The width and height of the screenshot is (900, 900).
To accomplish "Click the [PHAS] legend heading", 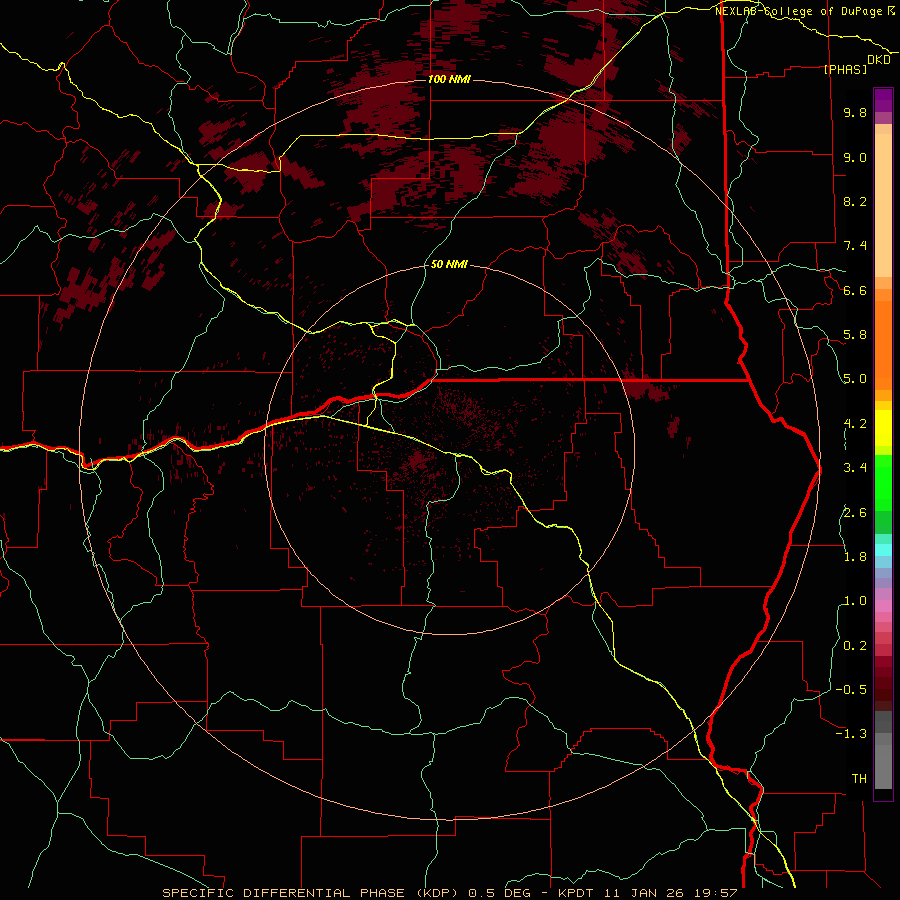I will coord(845,70).
